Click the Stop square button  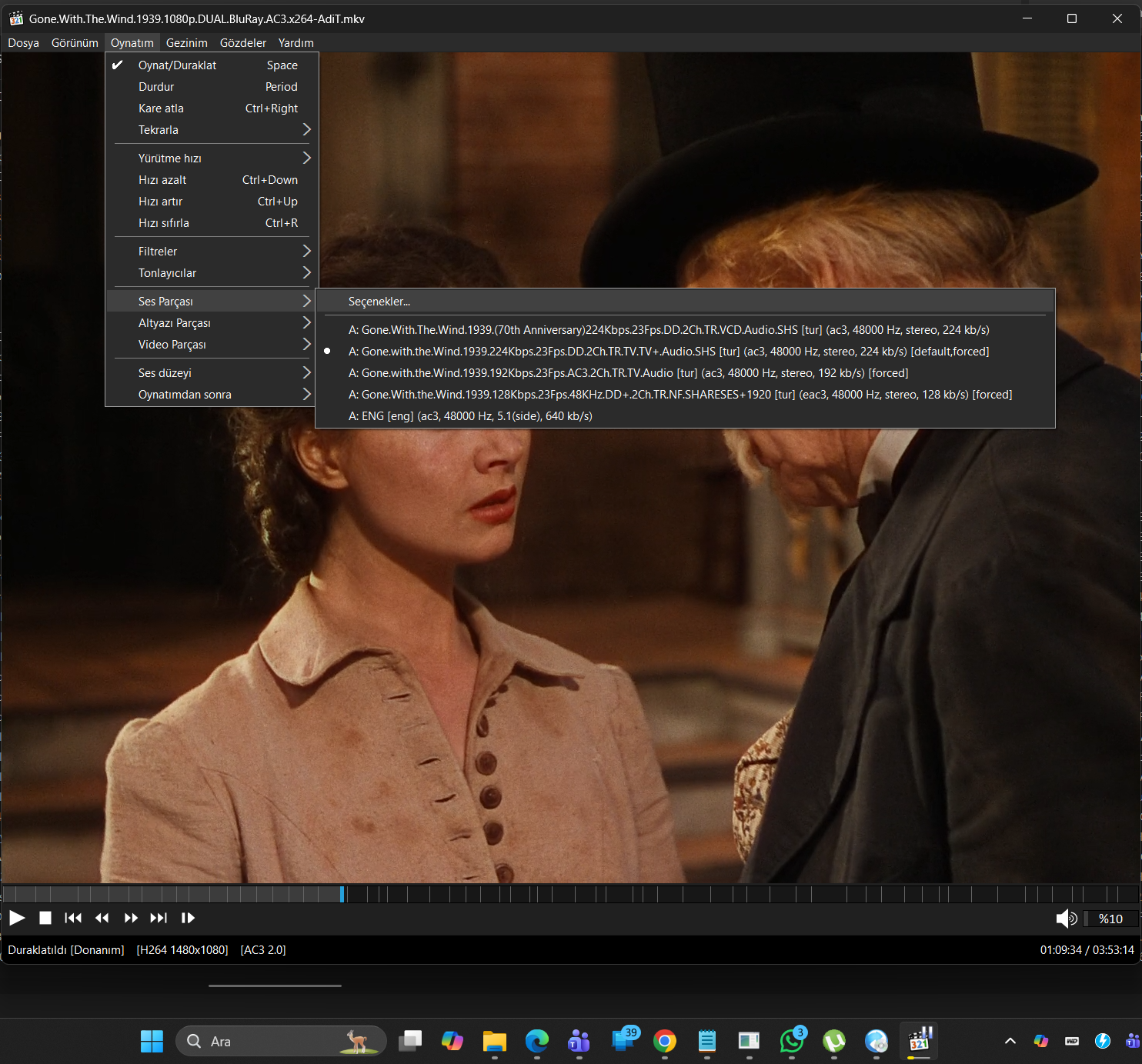pyautogui.click(x=45, y=918)
